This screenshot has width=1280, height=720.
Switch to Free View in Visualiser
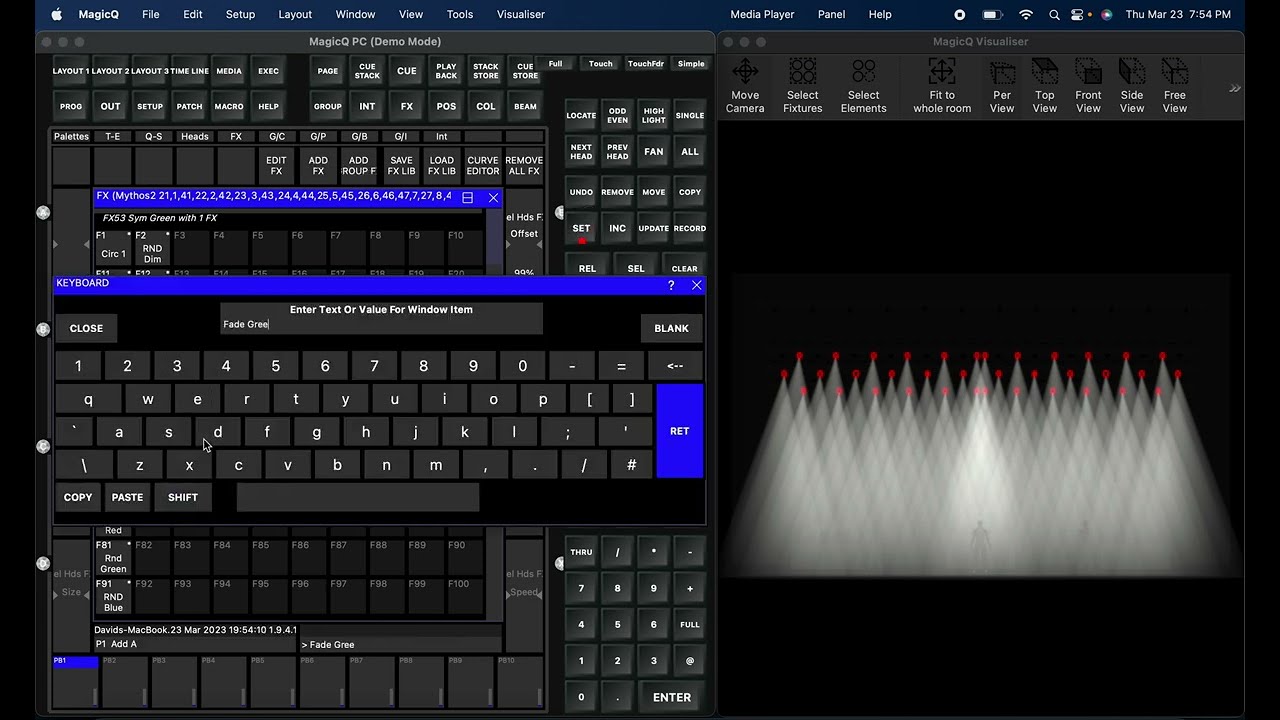point(1175,86)
